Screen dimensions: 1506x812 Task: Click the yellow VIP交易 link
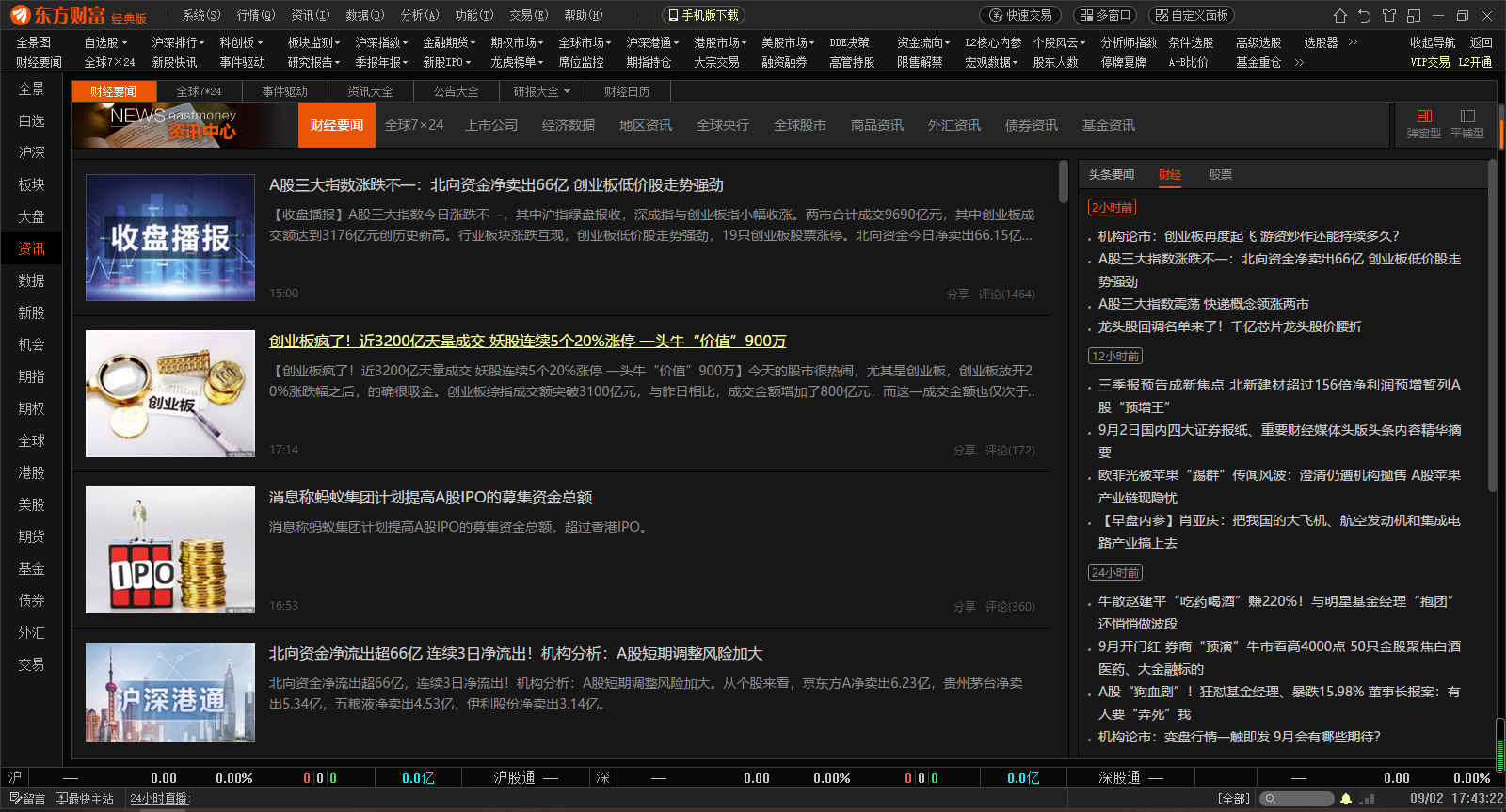(x=1429, y=62)
